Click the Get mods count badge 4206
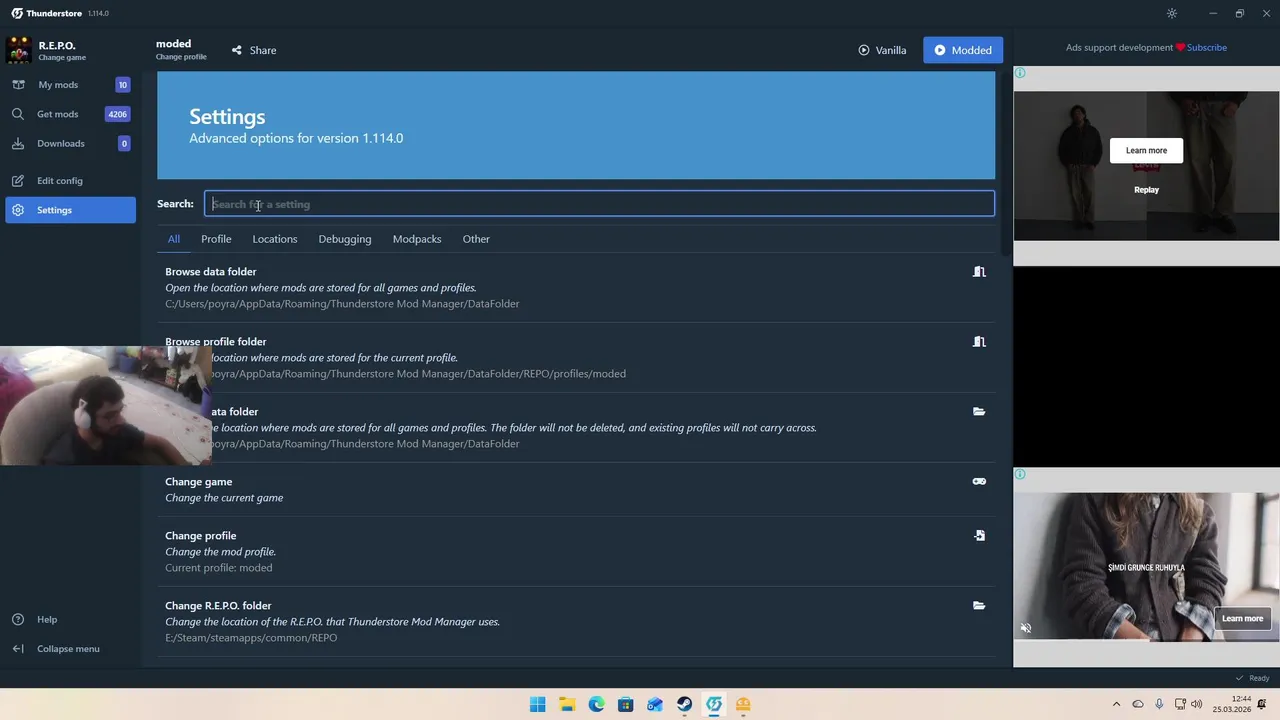1280x720 pixels. tap(117, 114)
